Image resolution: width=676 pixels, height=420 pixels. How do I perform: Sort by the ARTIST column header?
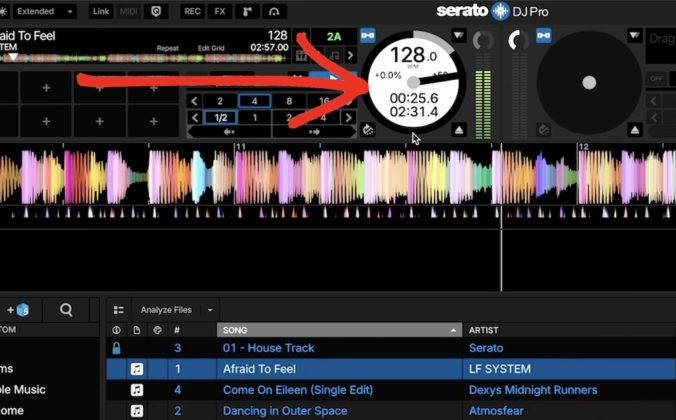[483, 330]
